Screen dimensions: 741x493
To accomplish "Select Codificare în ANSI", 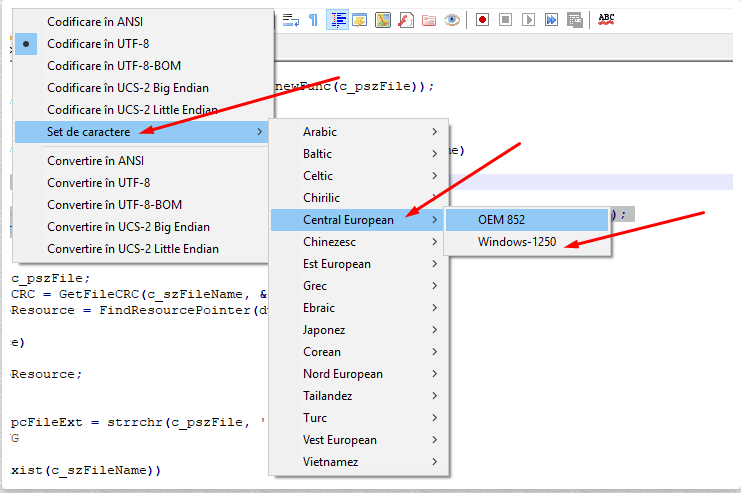I will point(144,22).
